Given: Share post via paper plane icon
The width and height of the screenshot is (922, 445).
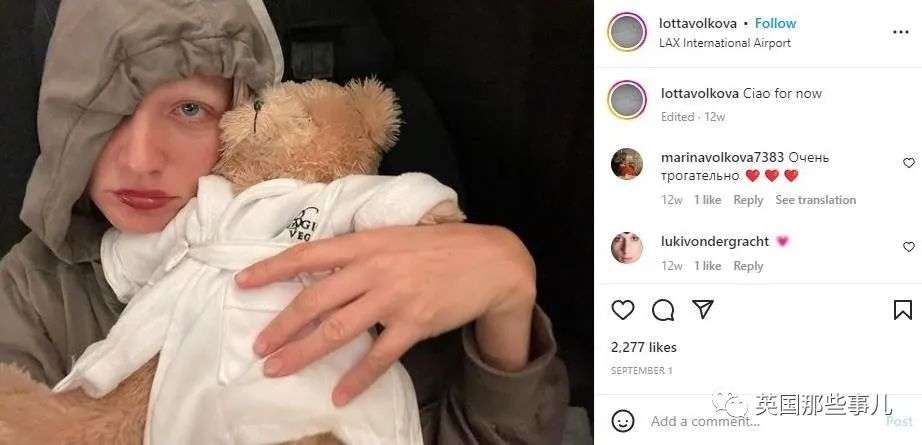Looking at the screenshot, I should (x=703, y=309).
